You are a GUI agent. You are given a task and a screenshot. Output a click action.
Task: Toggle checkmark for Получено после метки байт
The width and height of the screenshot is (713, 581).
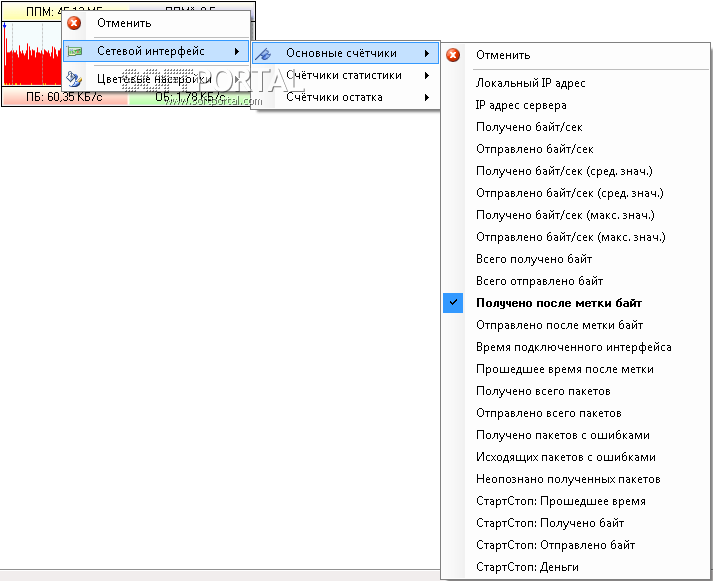point(453,303)
